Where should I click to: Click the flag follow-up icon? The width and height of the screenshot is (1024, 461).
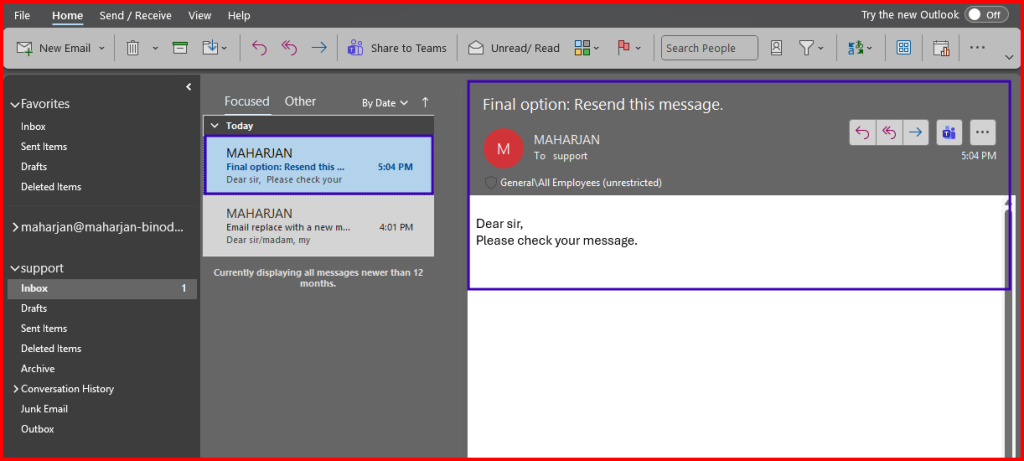click(x=623, y=48)
